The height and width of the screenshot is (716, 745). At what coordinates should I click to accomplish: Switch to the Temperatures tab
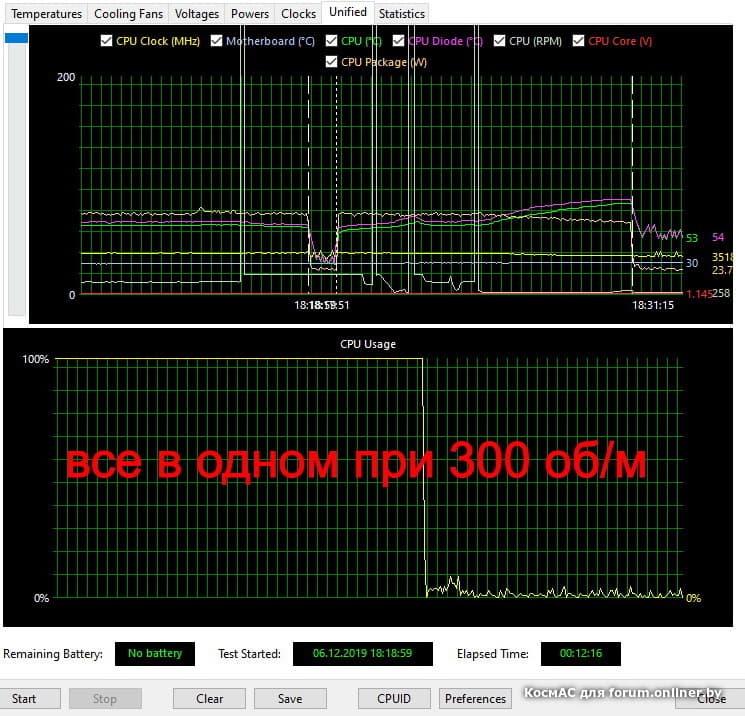click(46, 14)
